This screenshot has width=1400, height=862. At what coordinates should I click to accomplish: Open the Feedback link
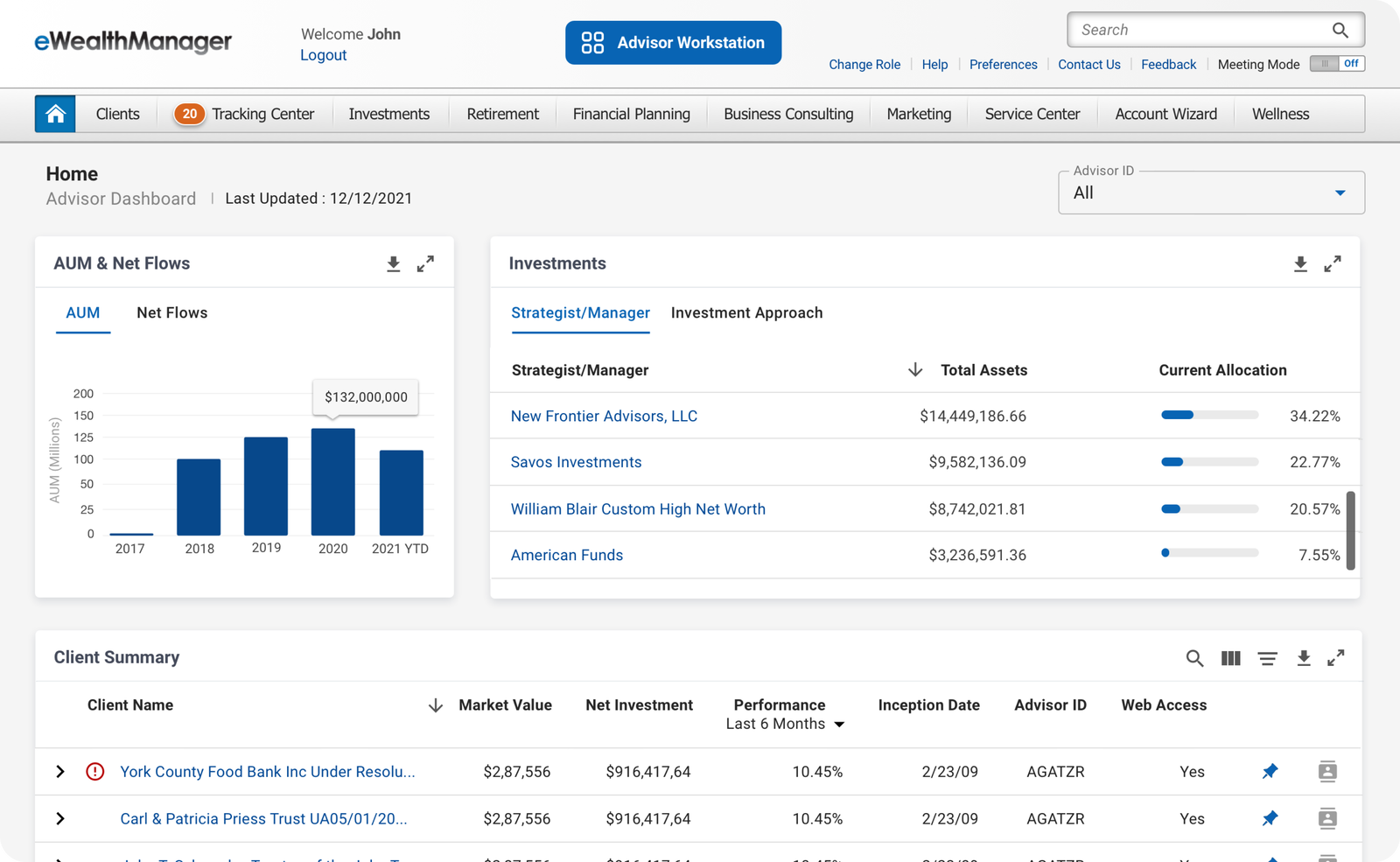pos(1169,65)
